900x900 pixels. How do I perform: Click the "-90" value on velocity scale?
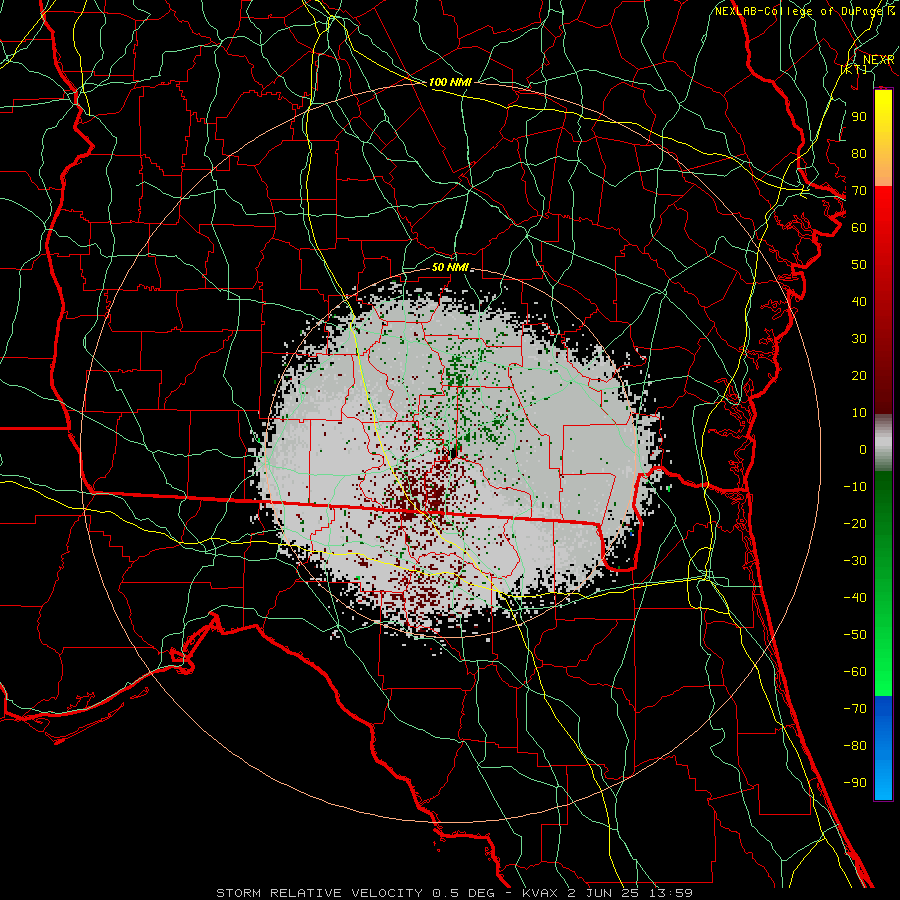[x=855, y=782]
